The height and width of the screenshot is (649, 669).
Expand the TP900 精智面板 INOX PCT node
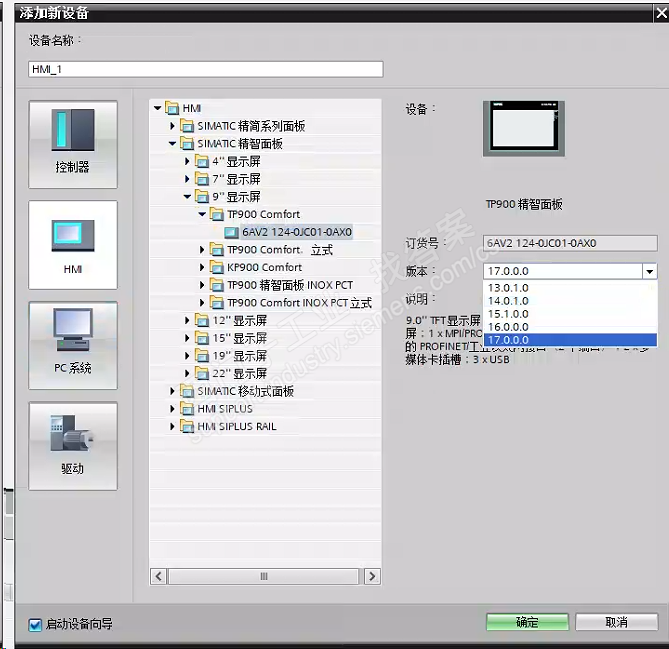[x=202, y=285]
